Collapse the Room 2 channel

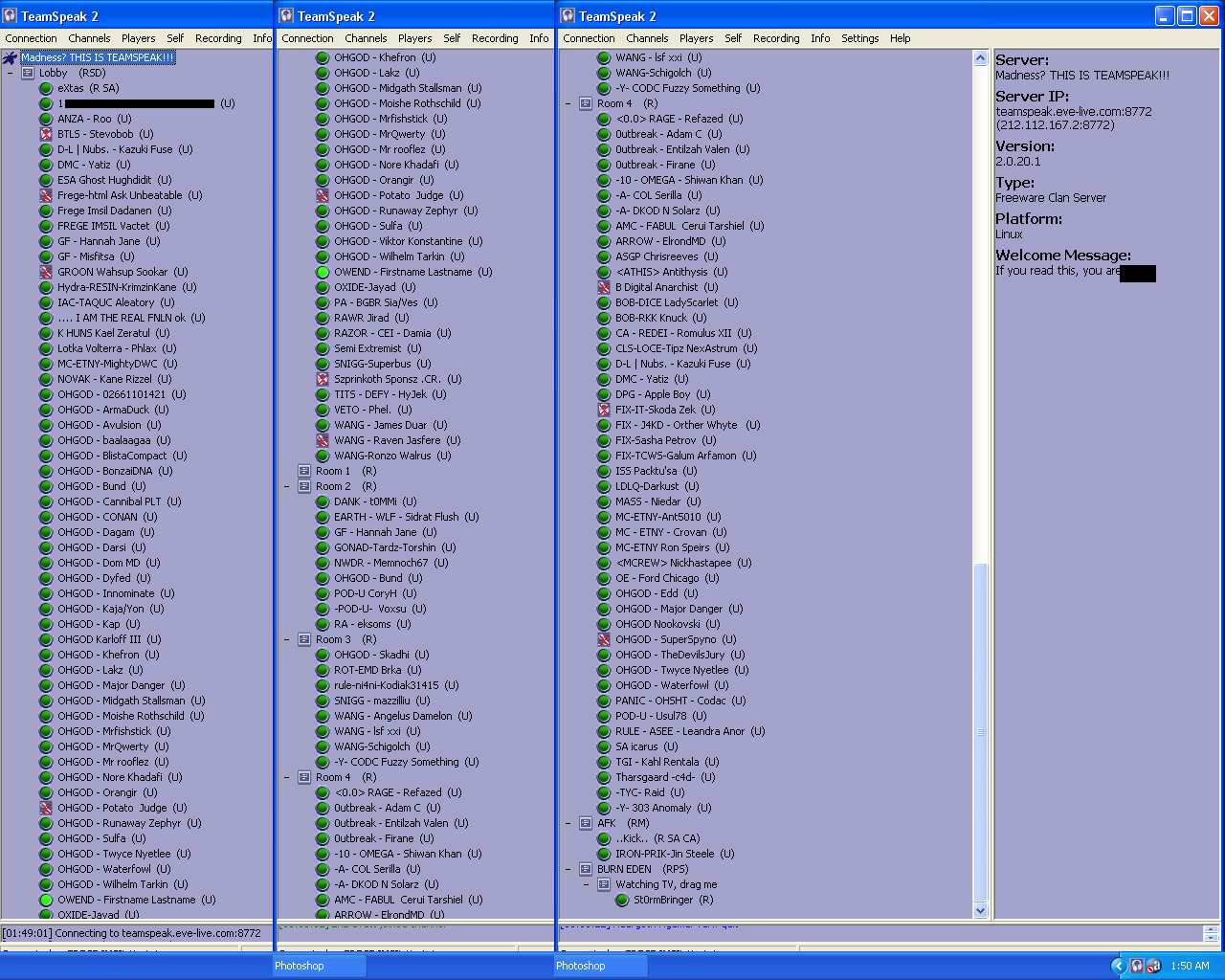[287, 486]
